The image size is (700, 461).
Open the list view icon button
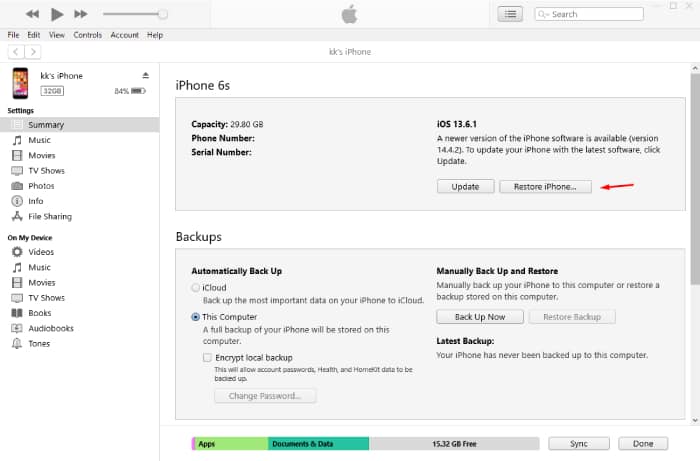tap(510, 14)
